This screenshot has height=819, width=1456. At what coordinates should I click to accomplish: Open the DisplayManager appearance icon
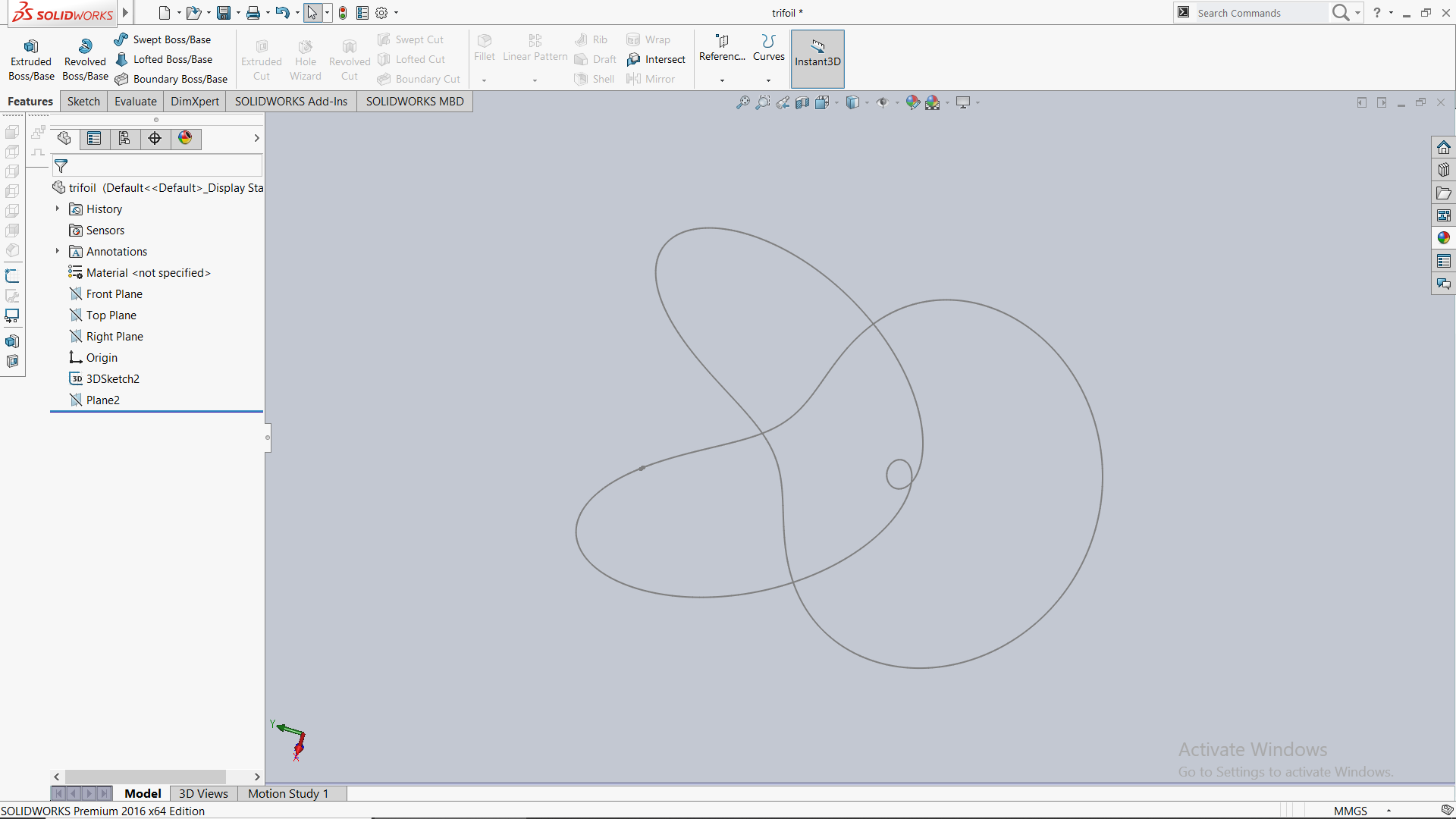coord(185,138)
